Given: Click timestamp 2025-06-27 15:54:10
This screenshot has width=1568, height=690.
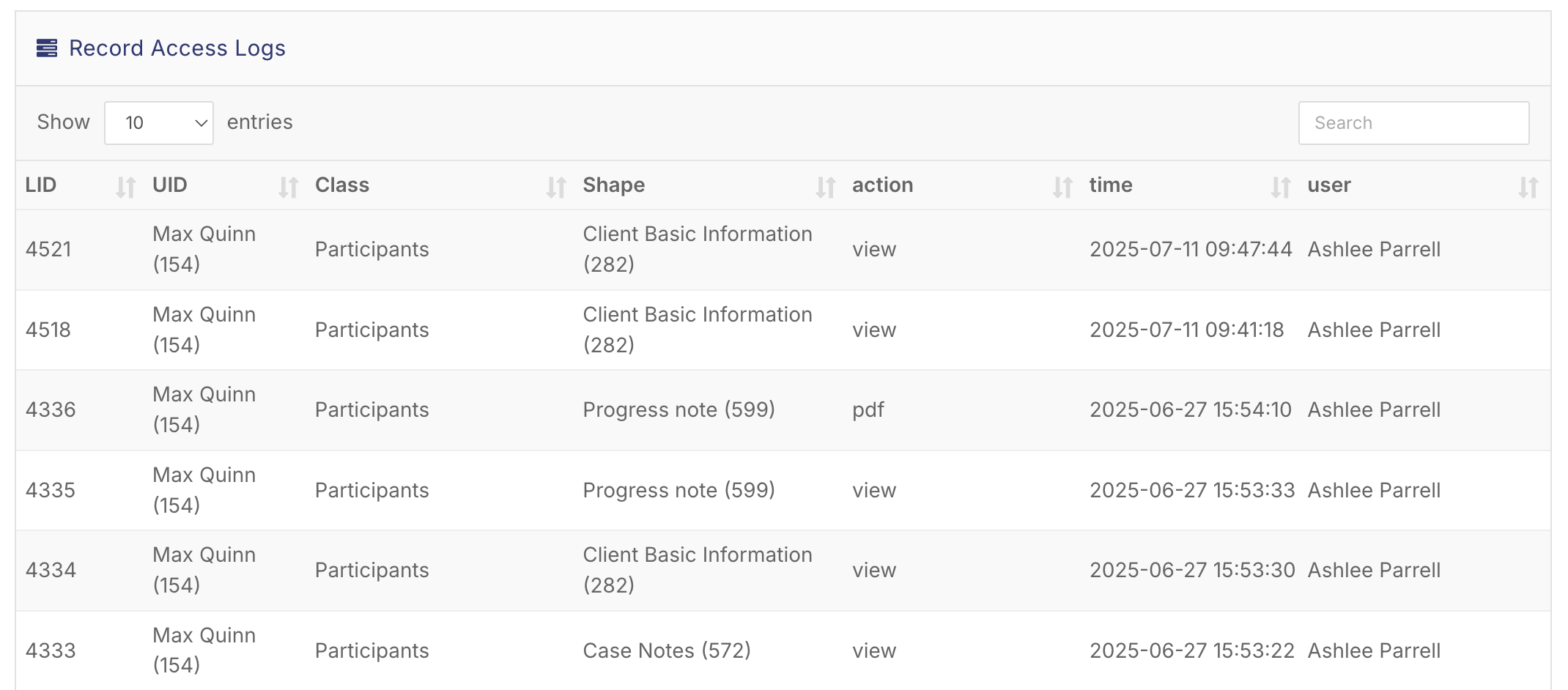Looking at the screenshot, I should (1191, 410).
